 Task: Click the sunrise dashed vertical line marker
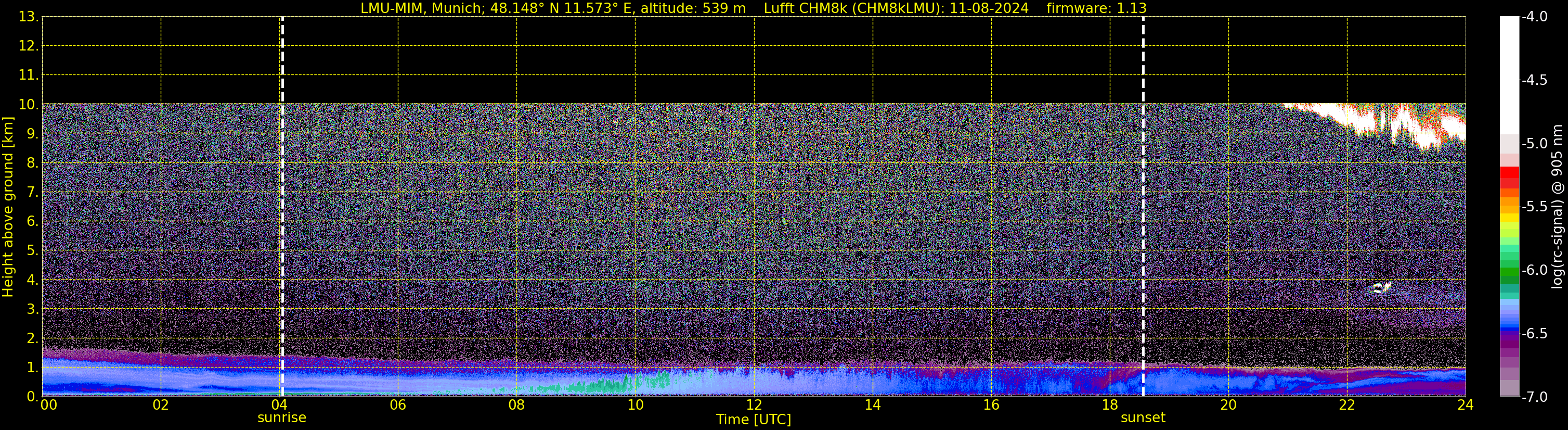click(x=282, y=207)
